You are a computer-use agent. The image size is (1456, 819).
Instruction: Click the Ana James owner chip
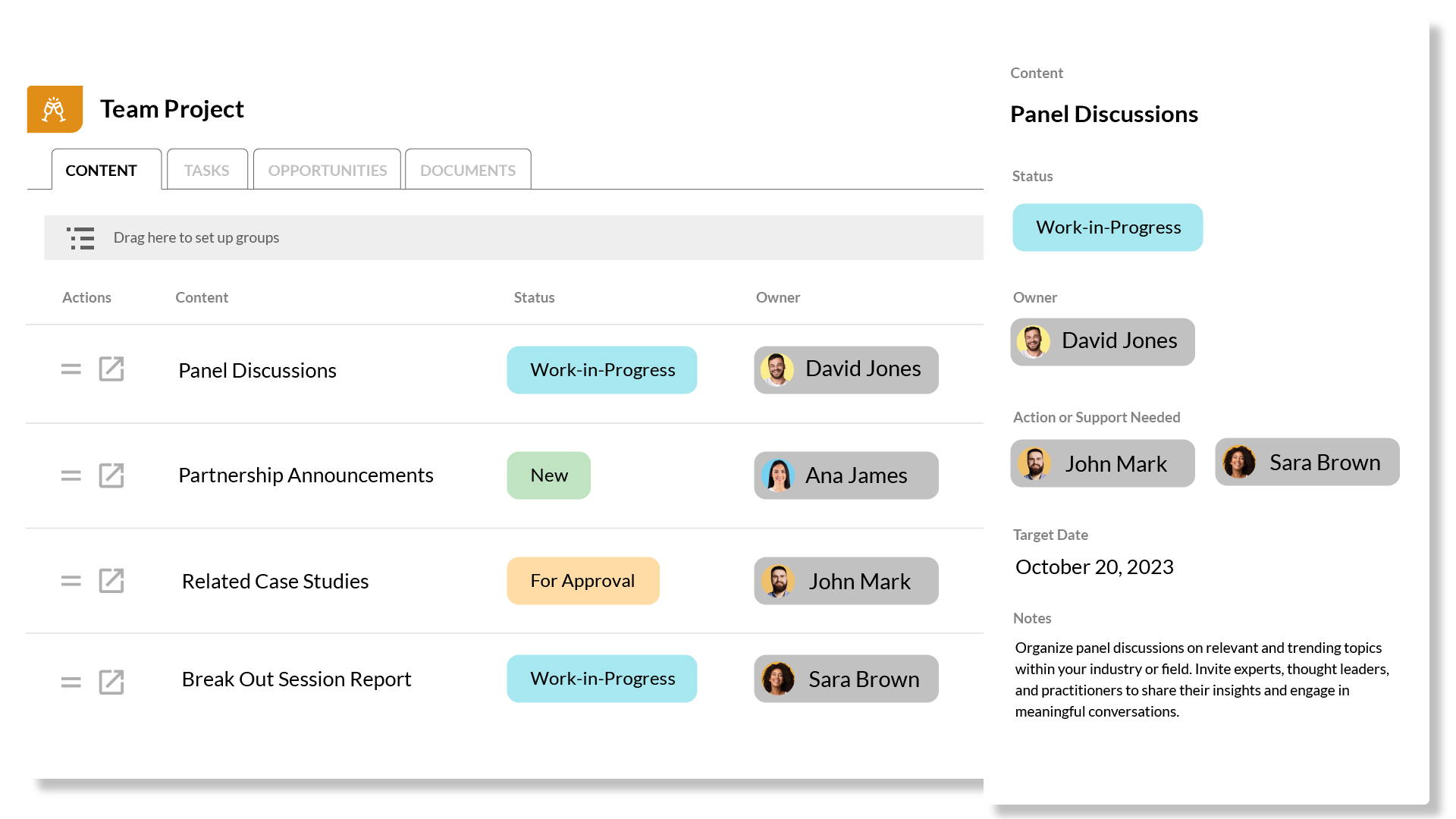[x=846, y=475]
